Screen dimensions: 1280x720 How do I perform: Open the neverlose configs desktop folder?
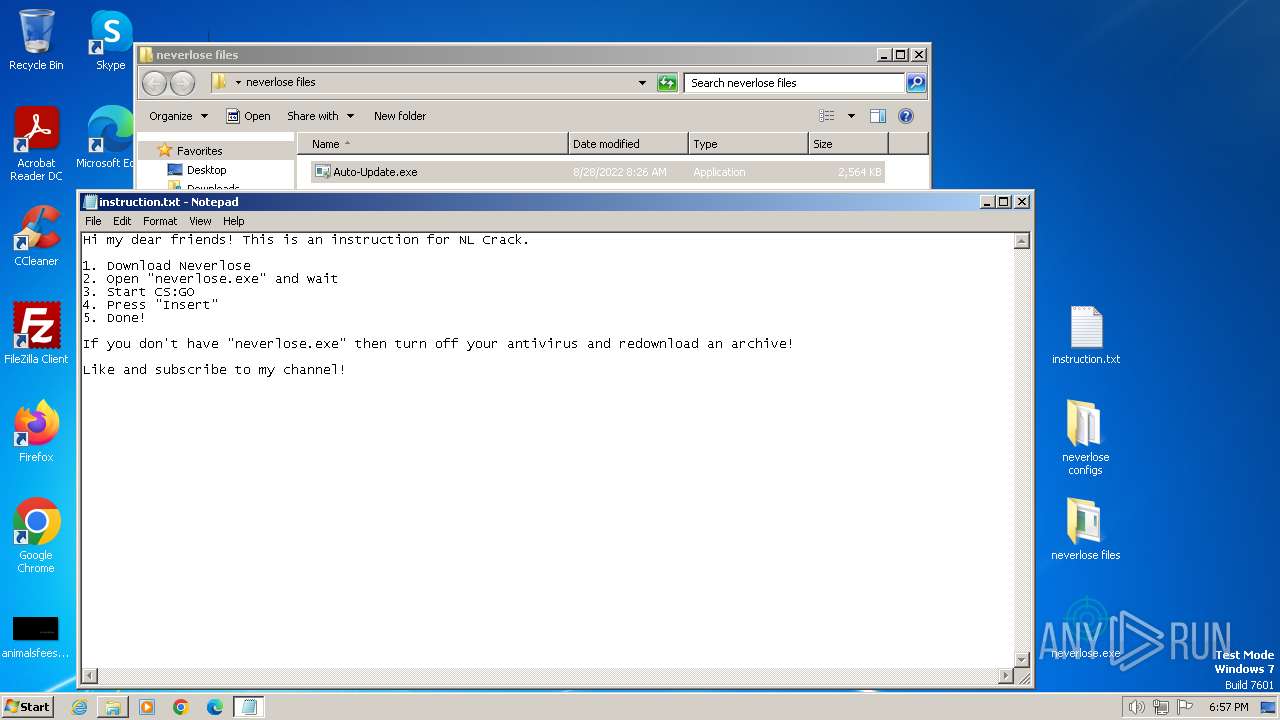coord(1086,438)
